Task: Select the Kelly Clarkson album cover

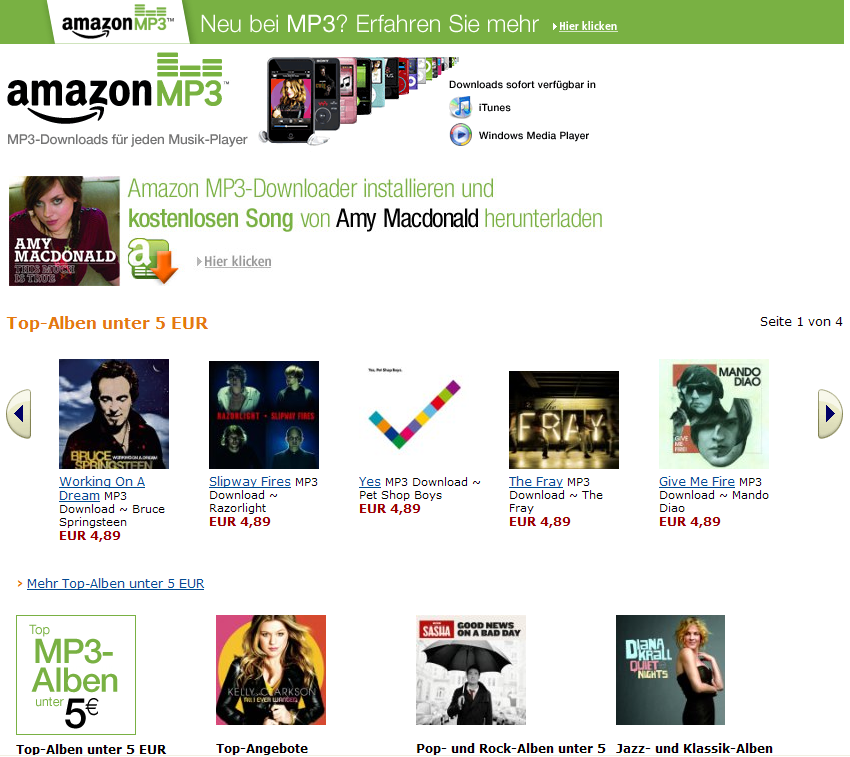Action: (x=271, y=670)
